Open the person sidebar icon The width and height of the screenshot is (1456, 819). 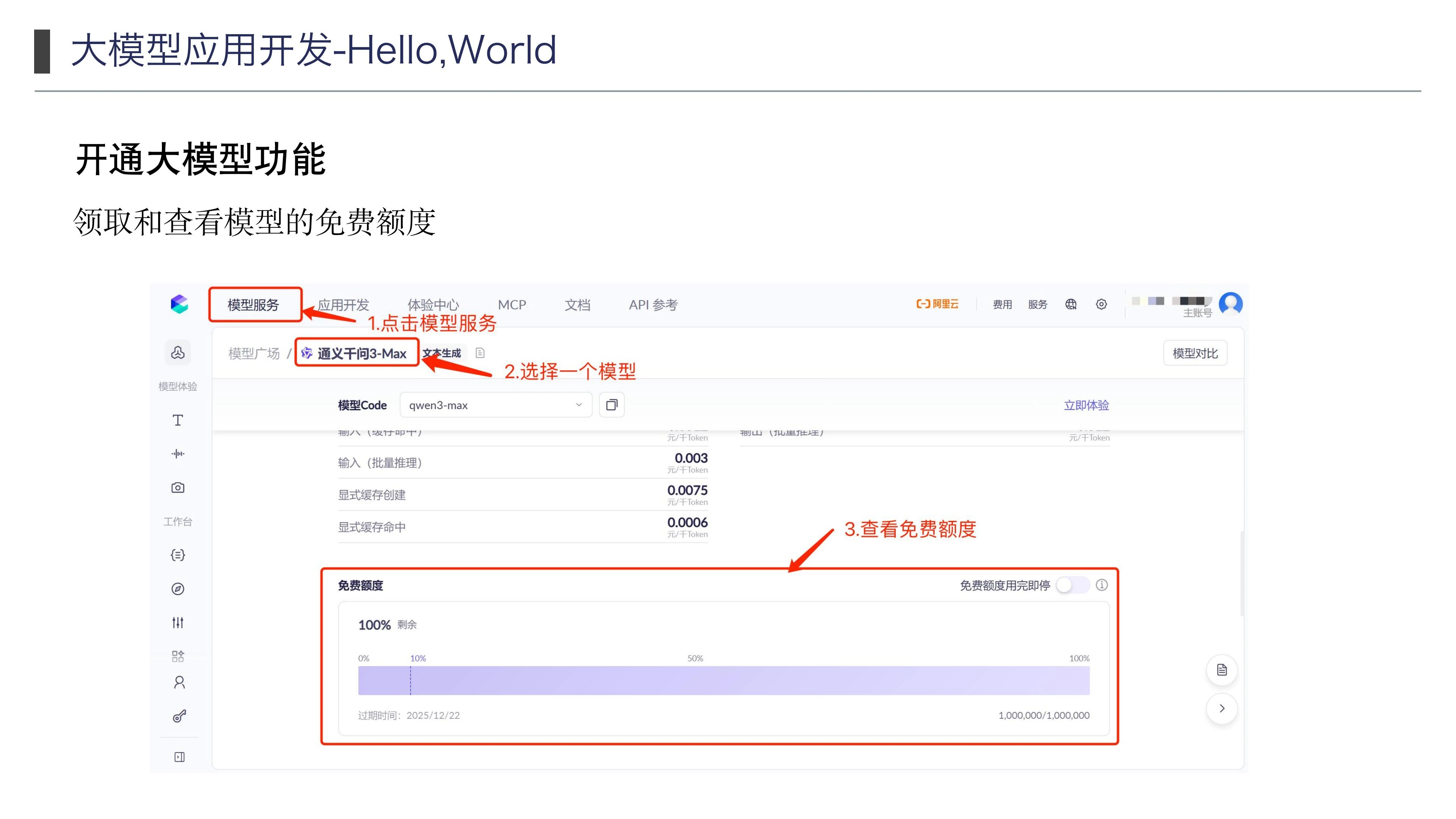pyautogui.click(x=179, y=683)
